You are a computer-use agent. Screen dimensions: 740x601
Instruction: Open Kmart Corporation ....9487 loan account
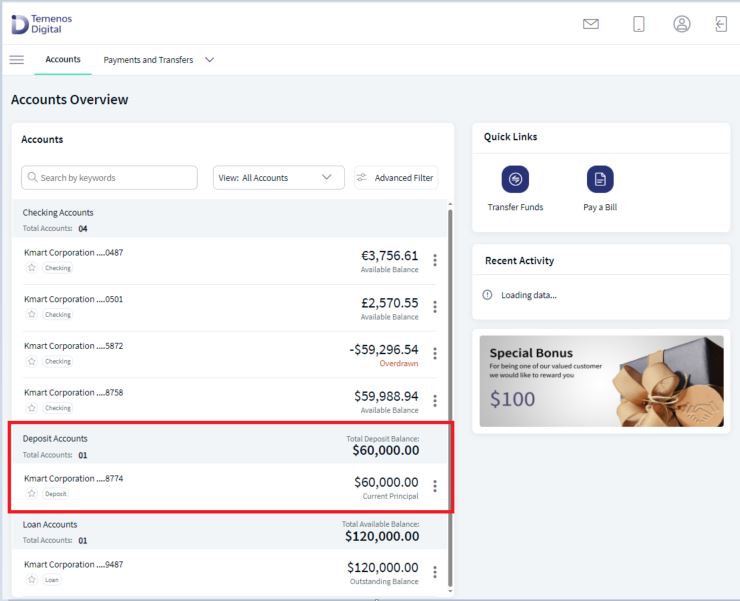[73, 564]
